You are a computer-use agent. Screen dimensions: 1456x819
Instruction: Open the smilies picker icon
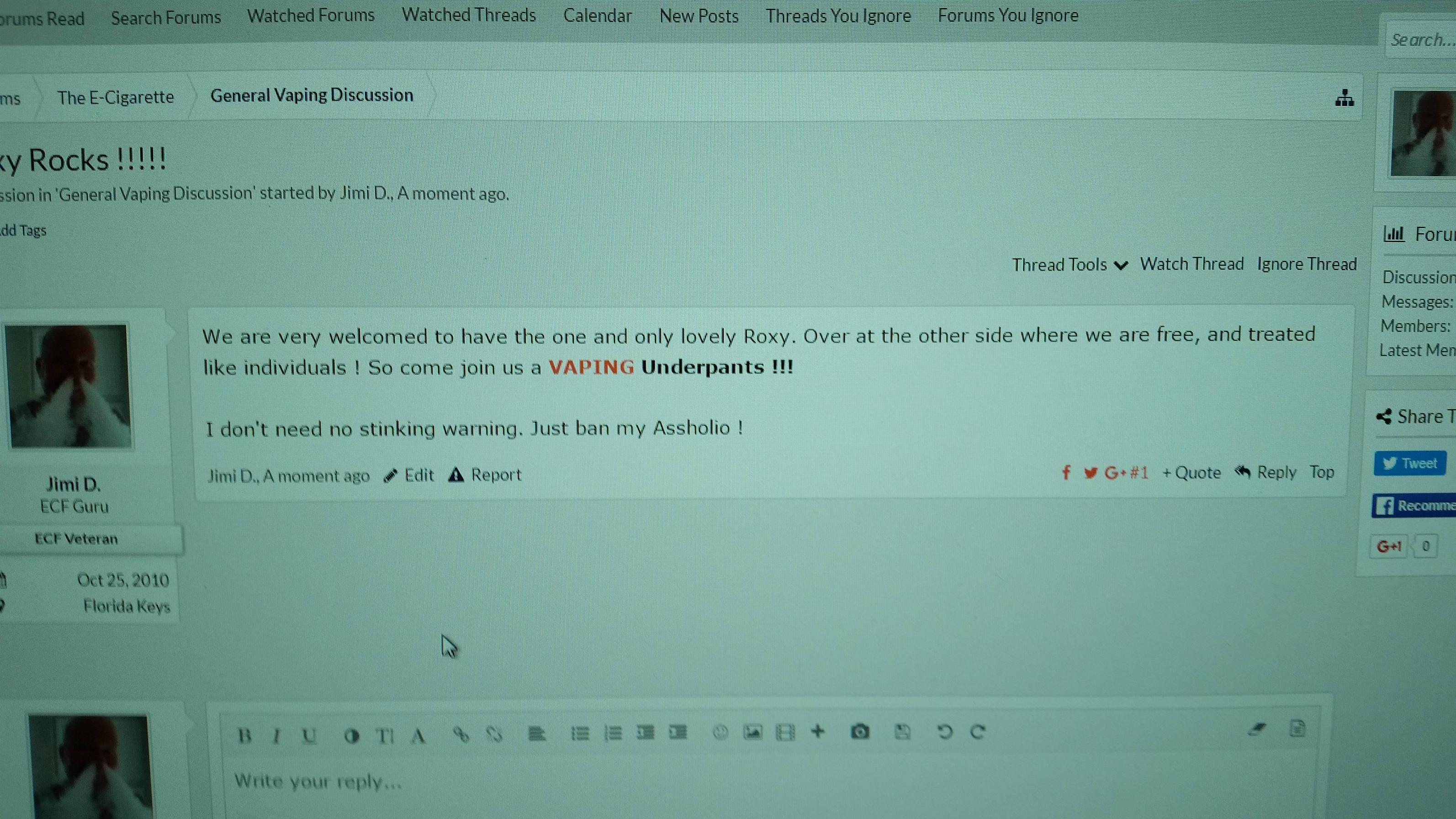tap(720, 733)
